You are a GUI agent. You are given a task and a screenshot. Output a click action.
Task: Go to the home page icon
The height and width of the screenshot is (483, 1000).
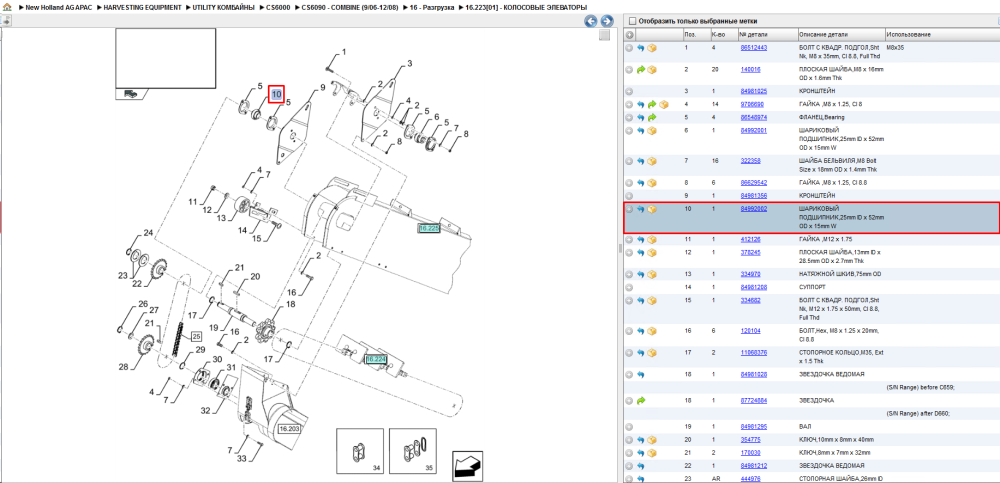pyautogui.click(x=7, y=6)
